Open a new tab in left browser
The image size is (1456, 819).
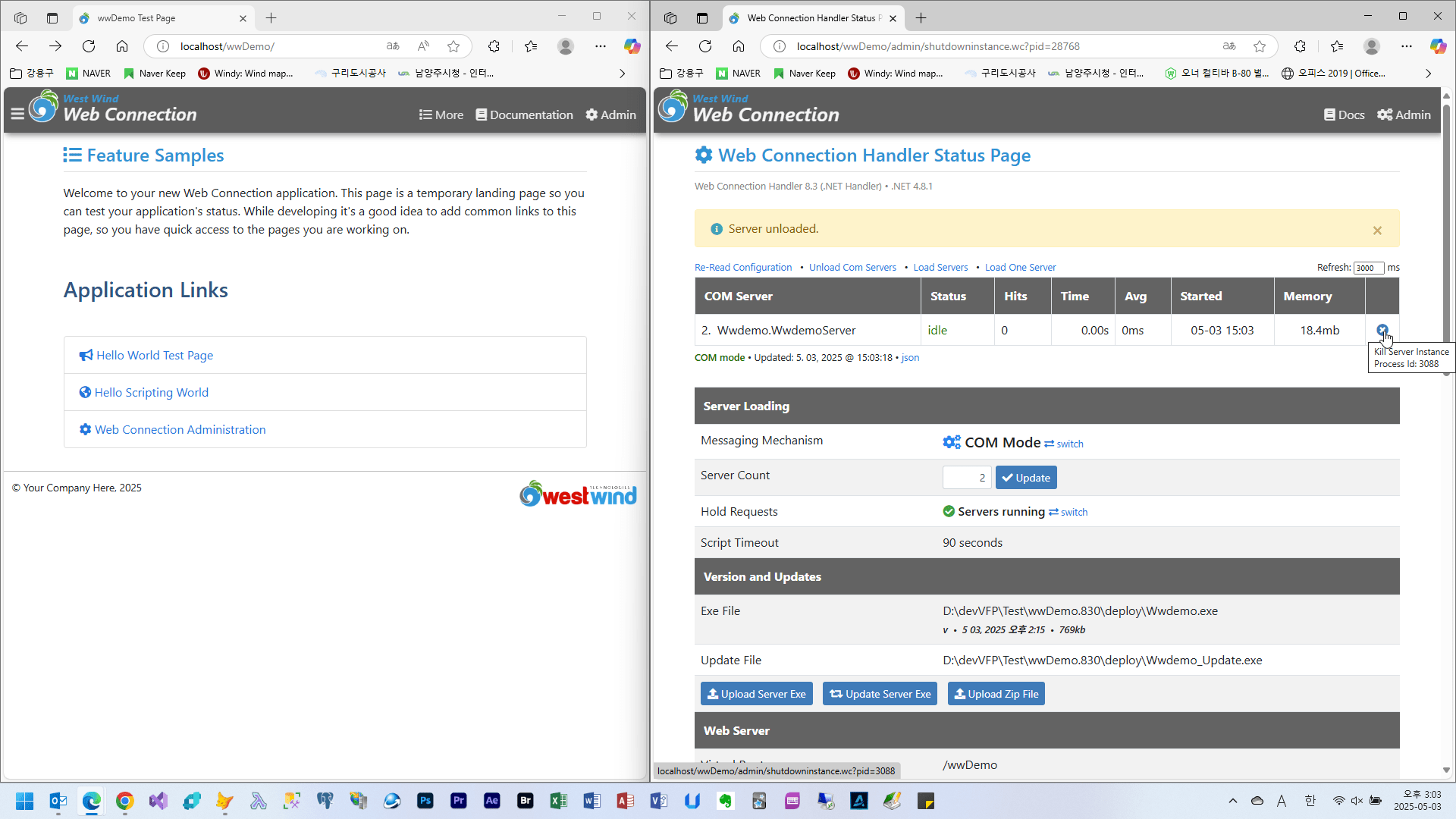pos(271,17)
